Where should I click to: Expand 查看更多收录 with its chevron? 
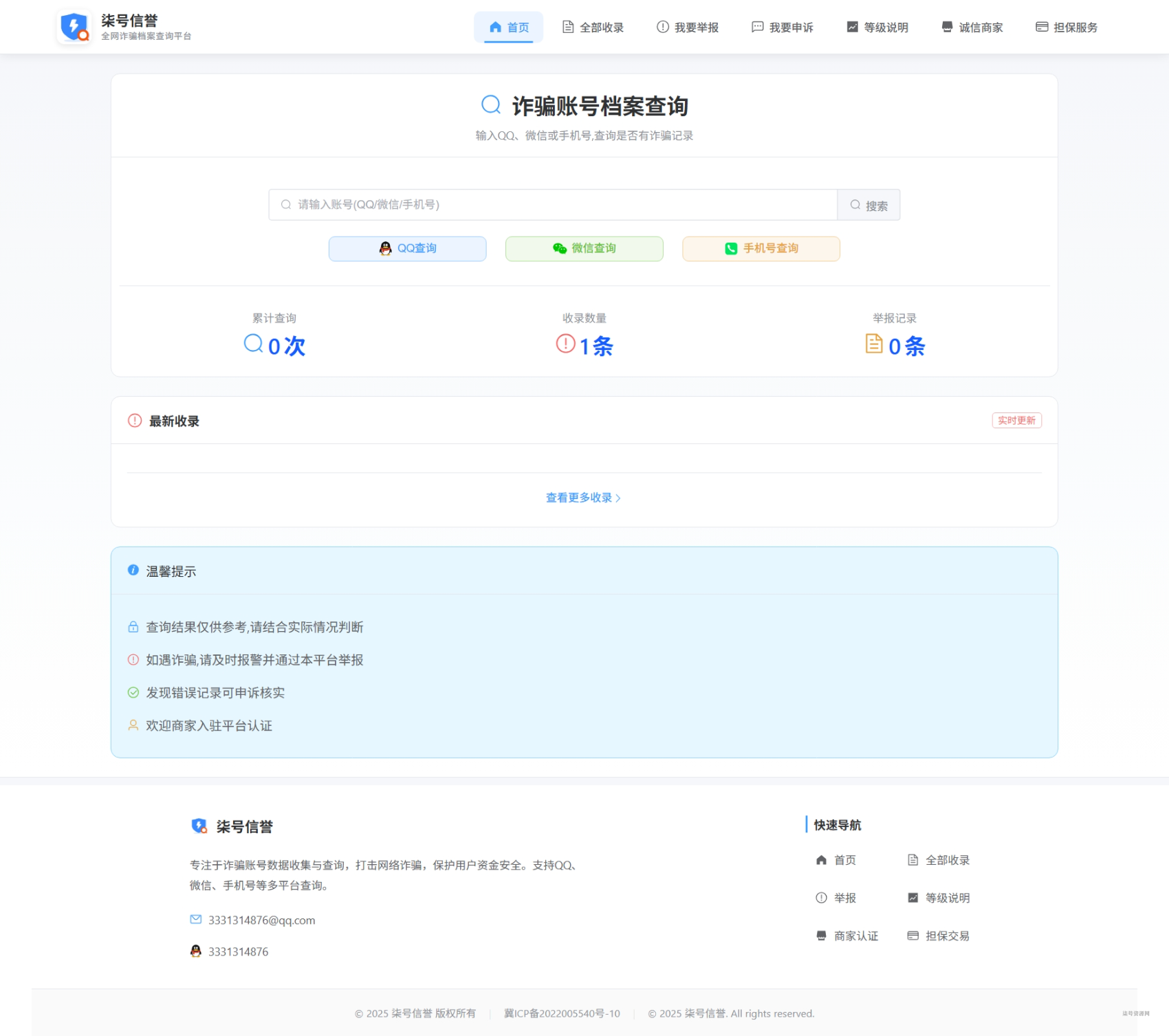(583, 497)
